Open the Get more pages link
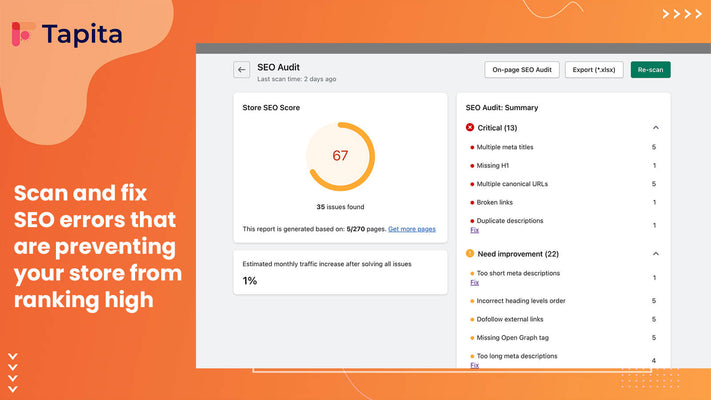This screenshot has height=400, width=711. point(411,229)
